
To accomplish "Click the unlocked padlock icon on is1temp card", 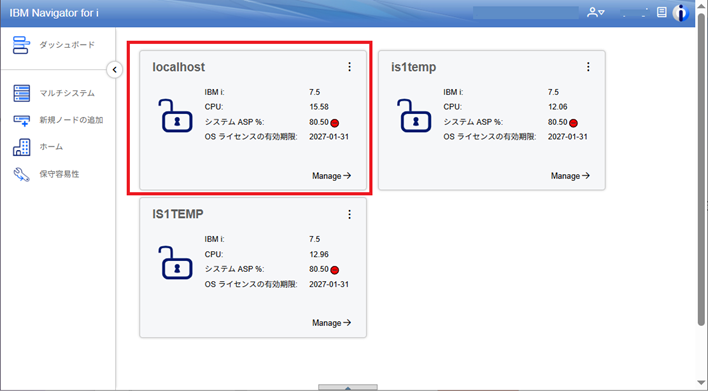I will click(415, 116).
